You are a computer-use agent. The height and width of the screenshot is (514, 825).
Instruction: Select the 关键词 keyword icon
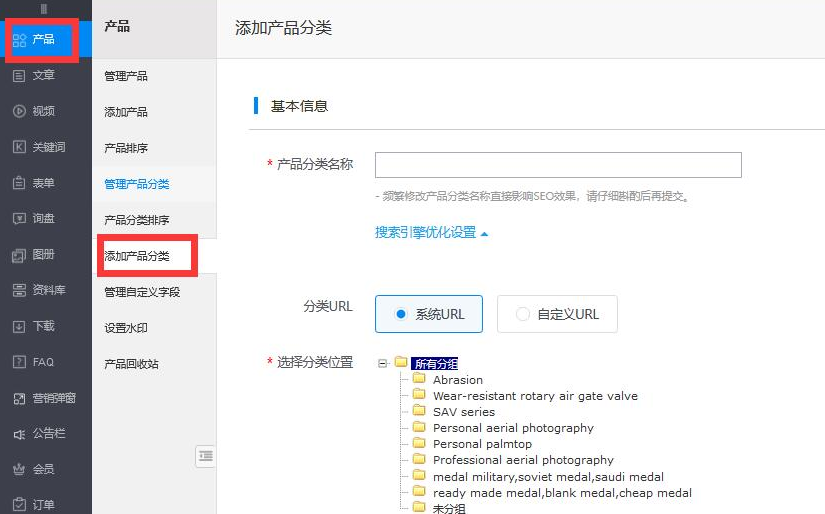19,147
